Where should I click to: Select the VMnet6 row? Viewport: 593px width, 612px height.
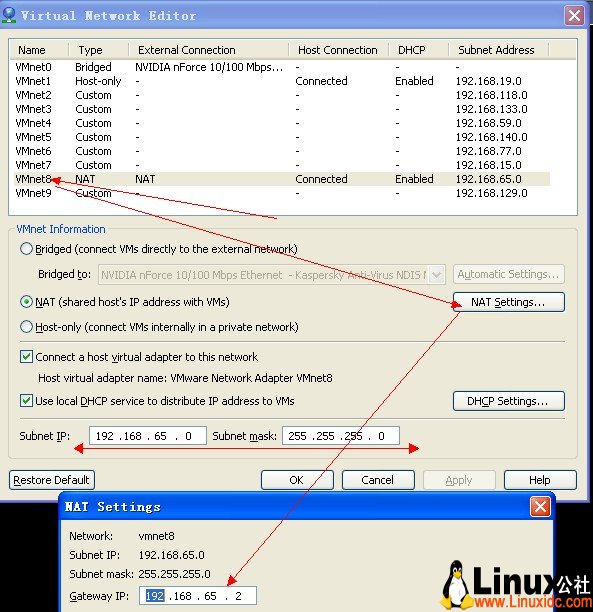point(282,151)
